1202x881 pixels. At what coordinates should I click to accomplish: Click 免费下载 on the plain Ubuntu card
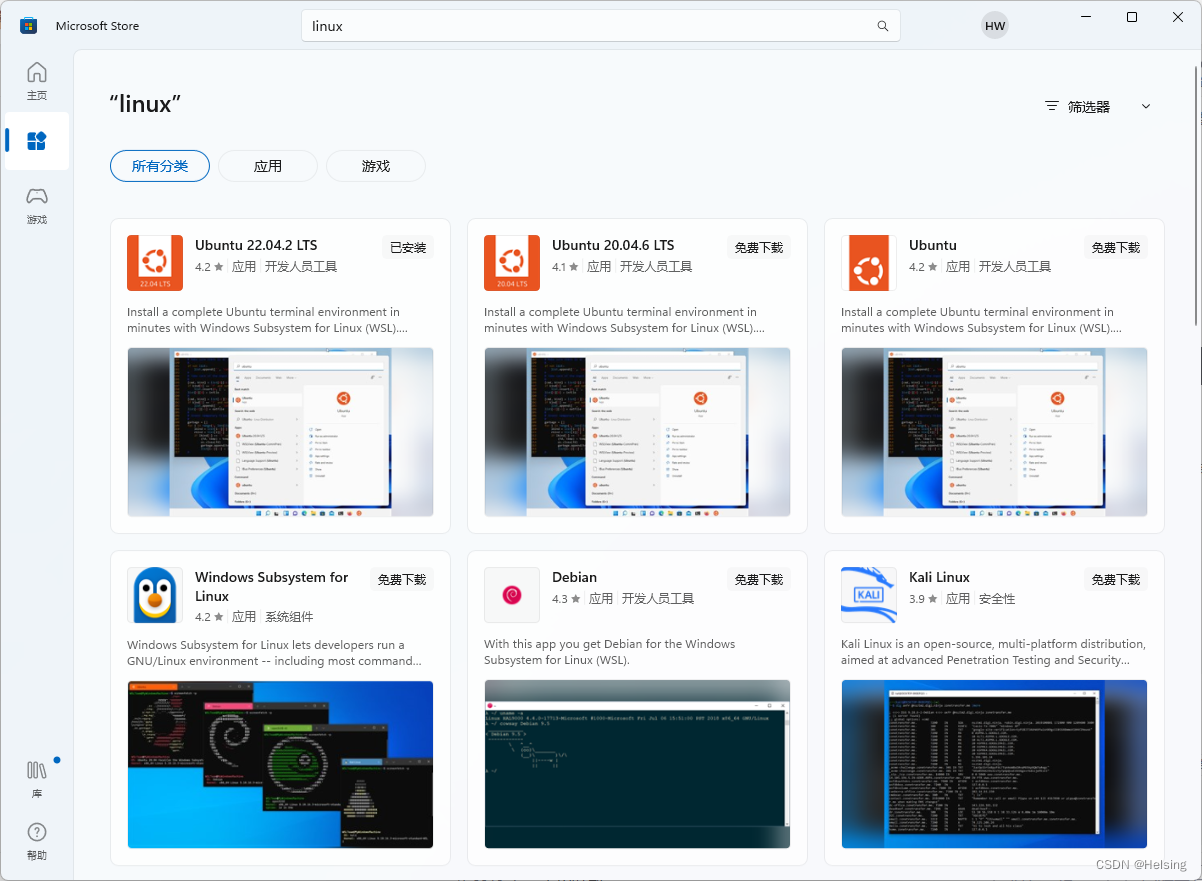point(1116,248)
